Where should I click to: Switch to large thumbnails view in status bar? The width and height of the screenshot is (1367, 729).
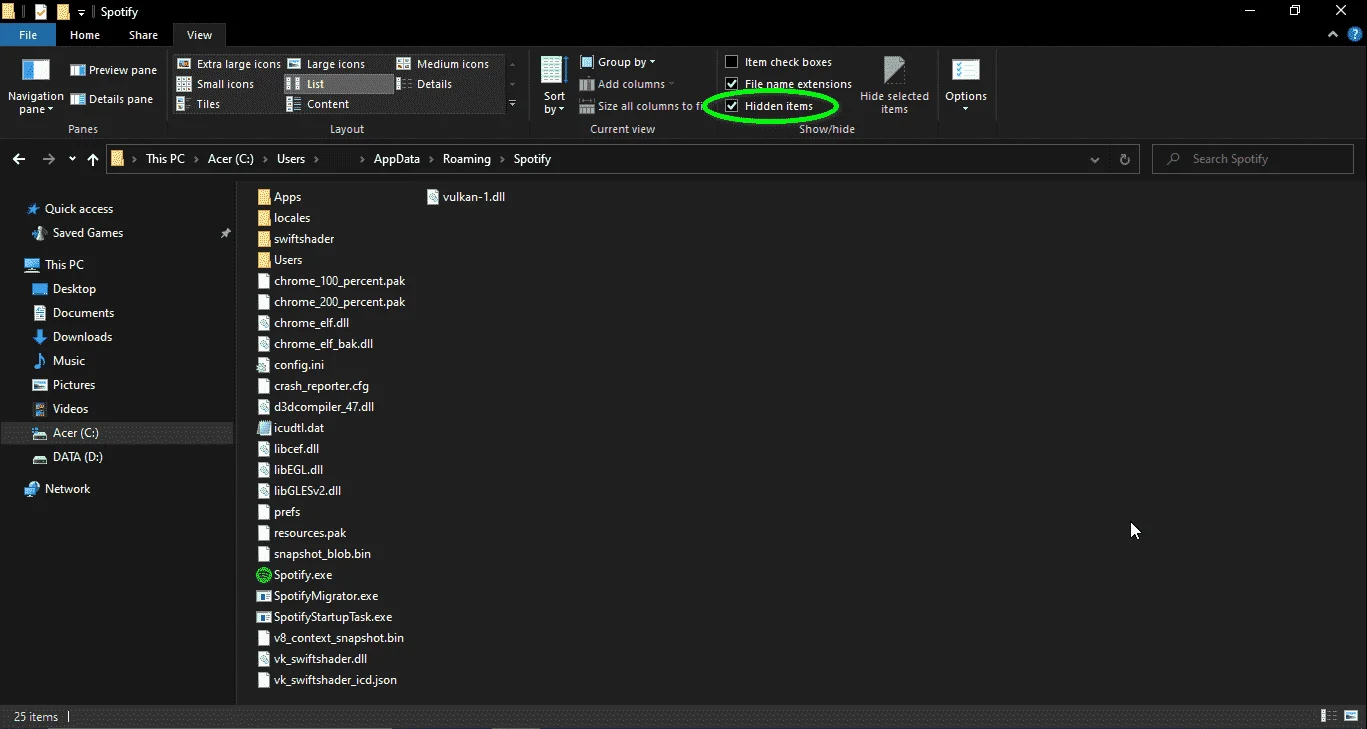tap(1349, 716)
